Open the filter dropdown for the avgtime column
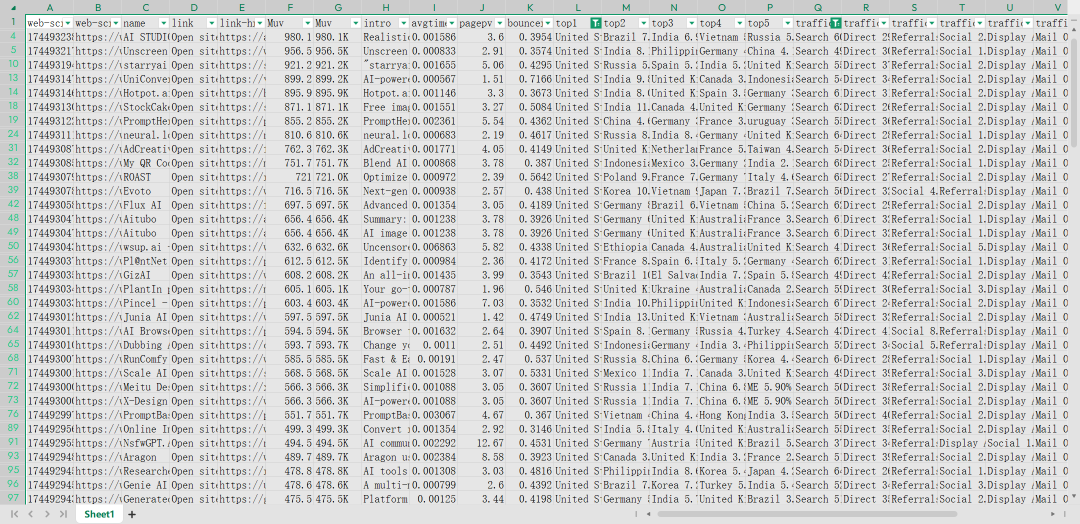This screenshot has width=1080, height=524. click(x=452, y=23)
